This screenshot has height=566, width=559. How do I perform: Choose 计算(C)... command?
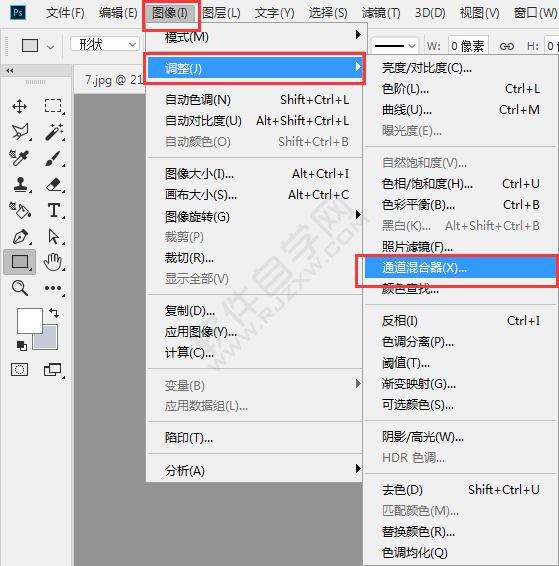[254, 353]
